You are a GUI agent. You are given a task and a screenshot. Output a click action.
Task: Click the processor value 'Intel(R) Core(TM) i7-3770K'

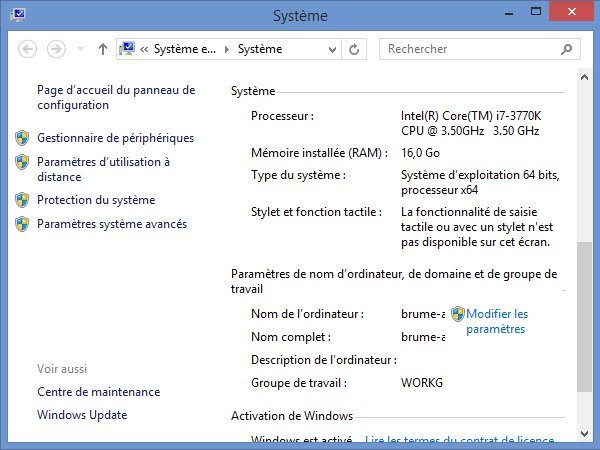(471, 116)
